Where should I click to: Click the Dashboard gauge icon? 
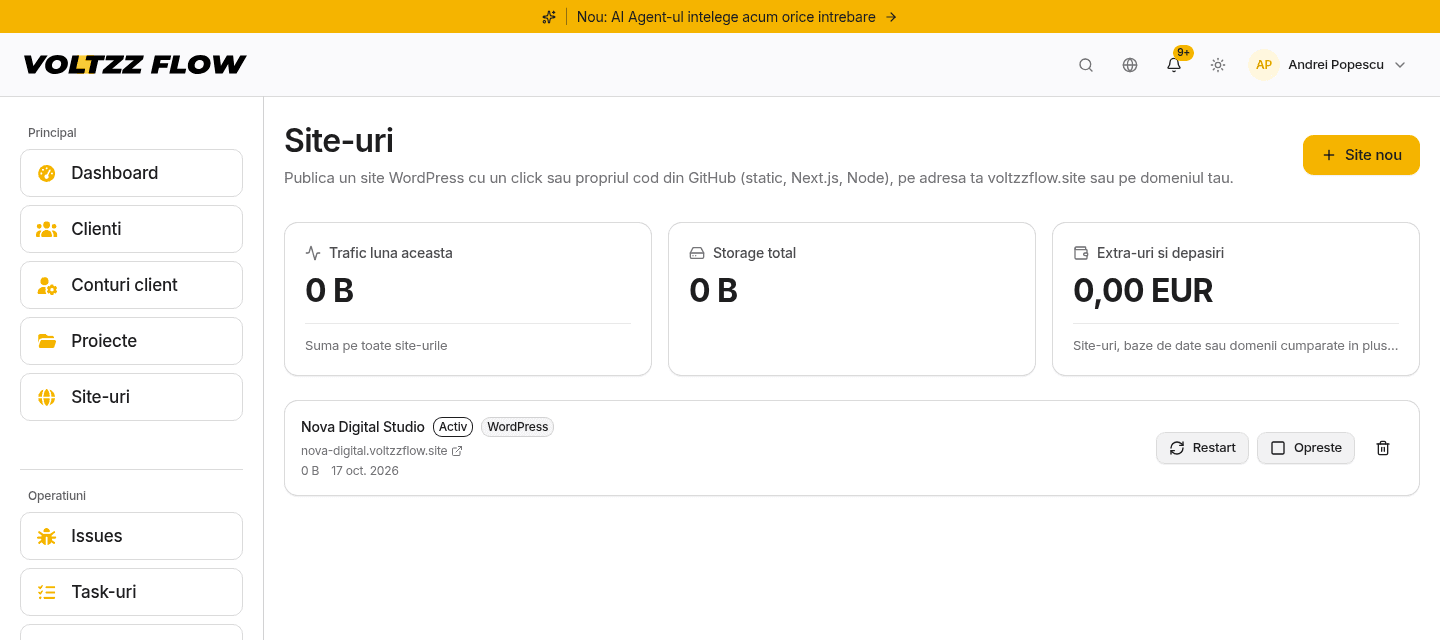(47, 173)
